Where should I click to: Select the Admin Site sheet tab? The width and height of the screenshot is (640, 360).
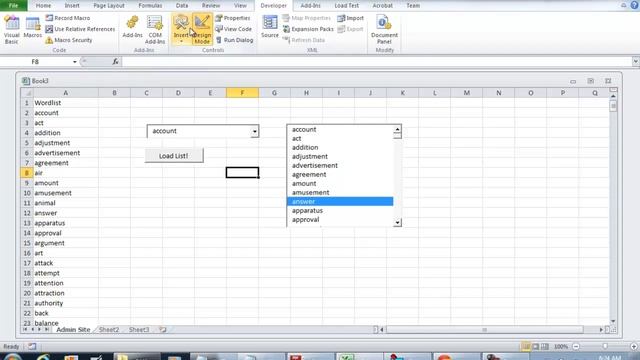point(73,329)
